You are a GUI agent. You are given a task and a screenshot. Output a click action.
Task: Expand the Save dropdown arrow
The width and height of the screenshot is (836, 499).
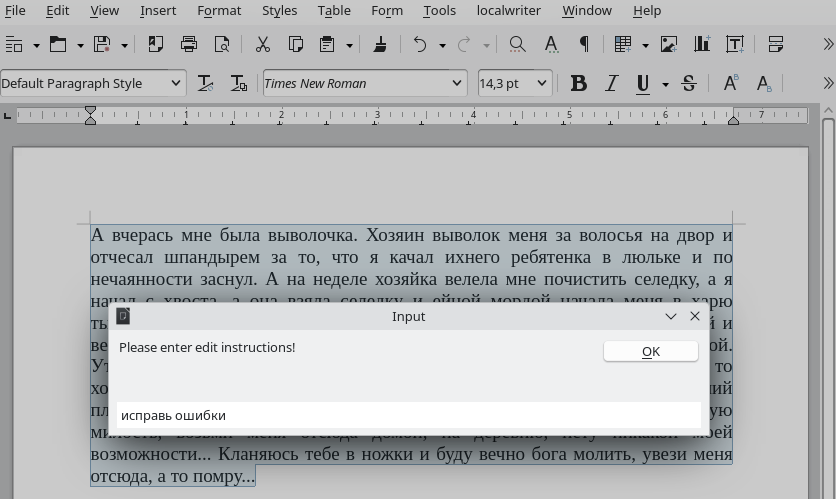(124, 46)
